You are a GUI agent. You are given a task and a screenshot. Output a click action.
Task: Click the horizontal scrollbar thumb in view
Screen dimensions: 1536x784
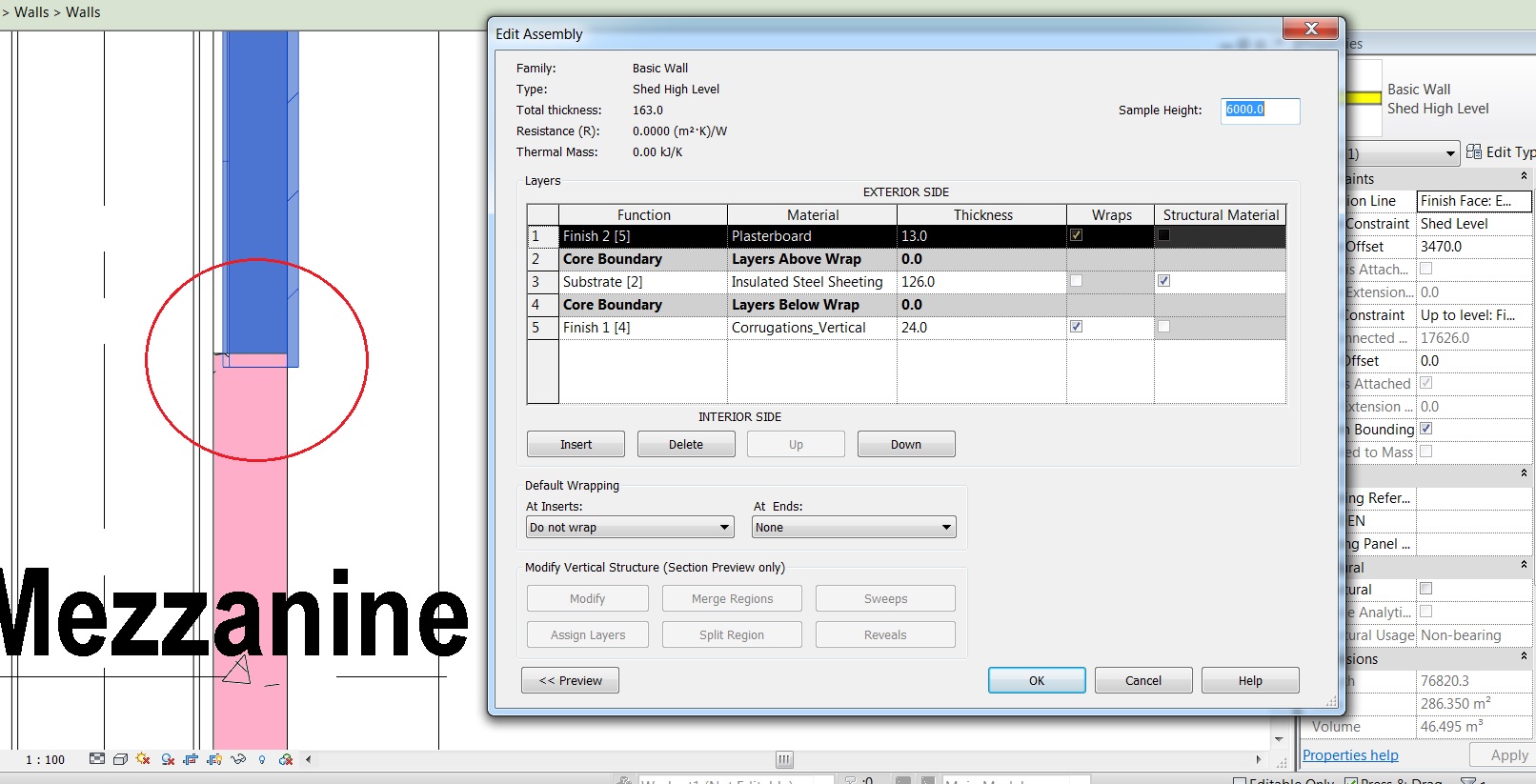click(x=784, y=759)
